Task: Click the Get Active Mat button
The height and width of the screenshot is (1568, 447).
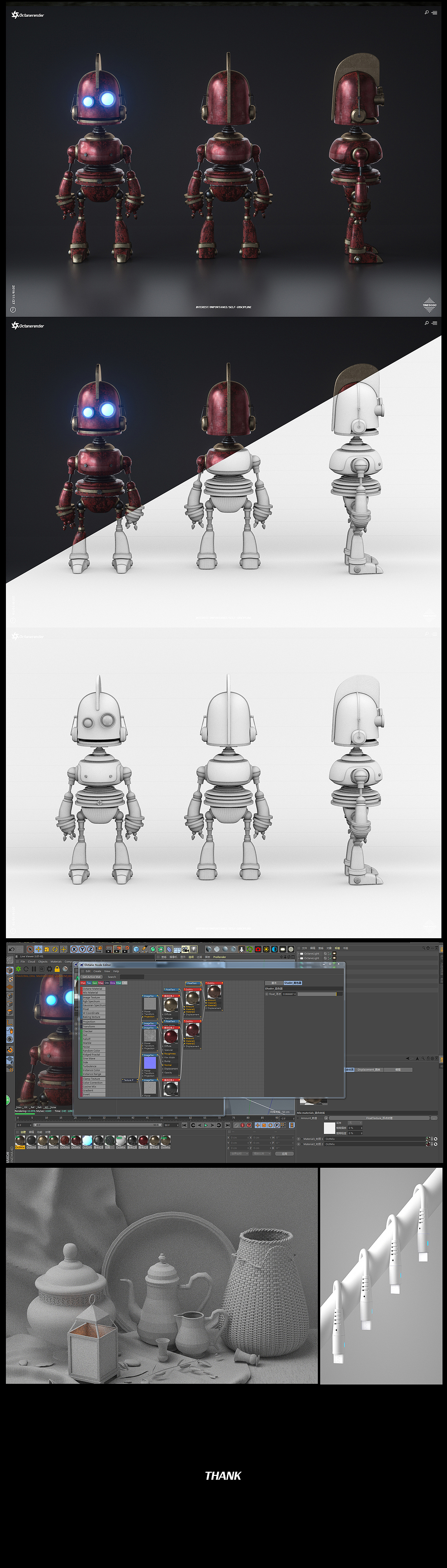Action: point(92,977)
